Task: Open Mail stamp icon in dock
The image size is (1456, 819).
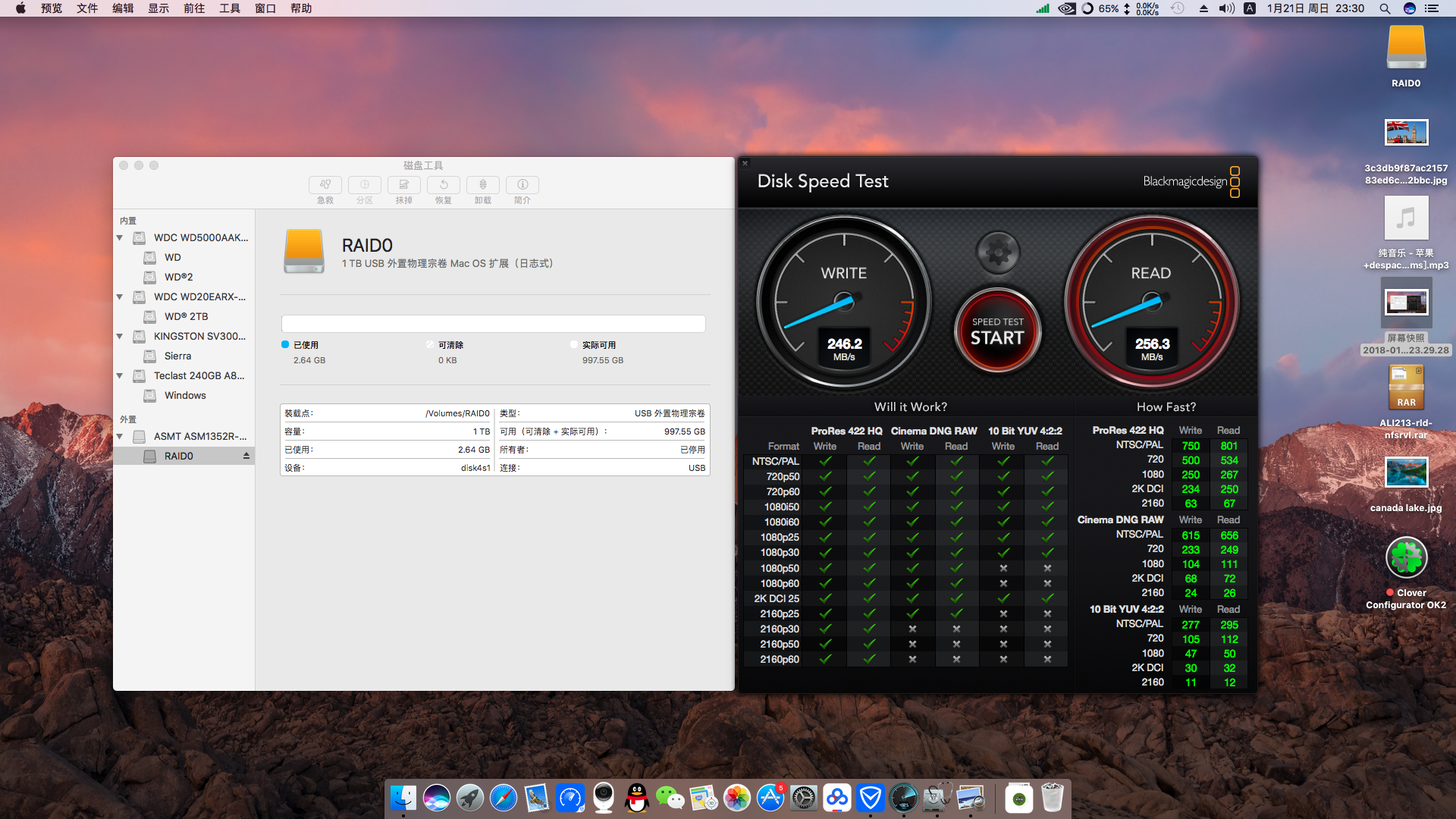Action: [537, 798]
